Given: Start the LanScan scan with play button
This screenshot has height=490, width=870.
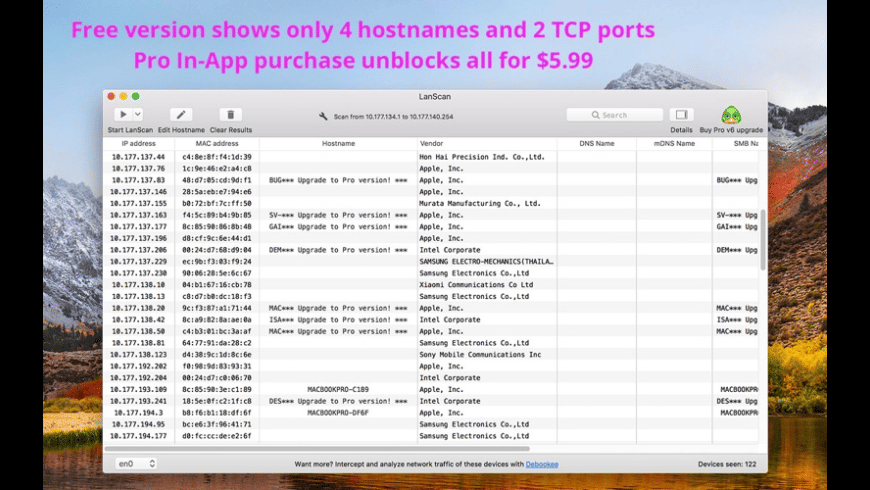Looking at the screenshot, I should click(123, 114).
